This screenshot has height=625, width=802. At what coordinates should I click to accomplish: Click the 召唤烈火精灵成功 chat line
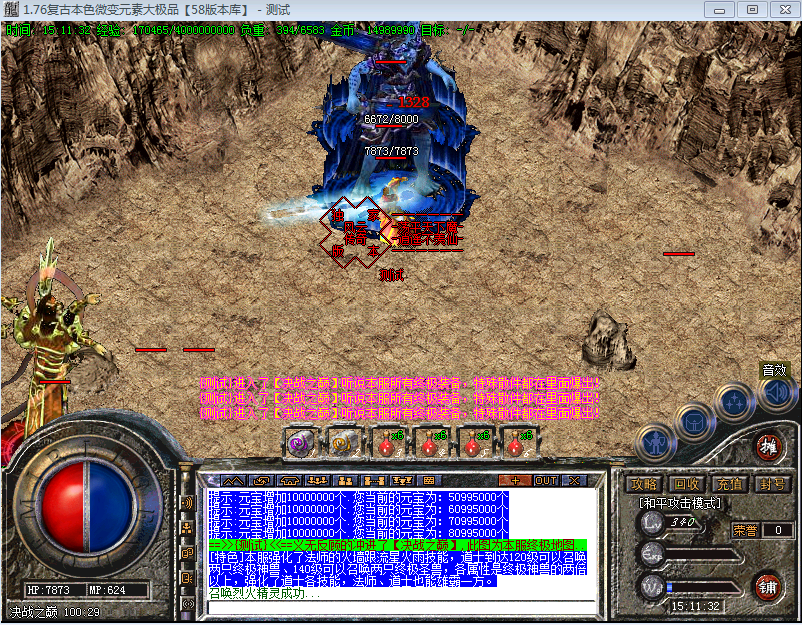[264, 593]
